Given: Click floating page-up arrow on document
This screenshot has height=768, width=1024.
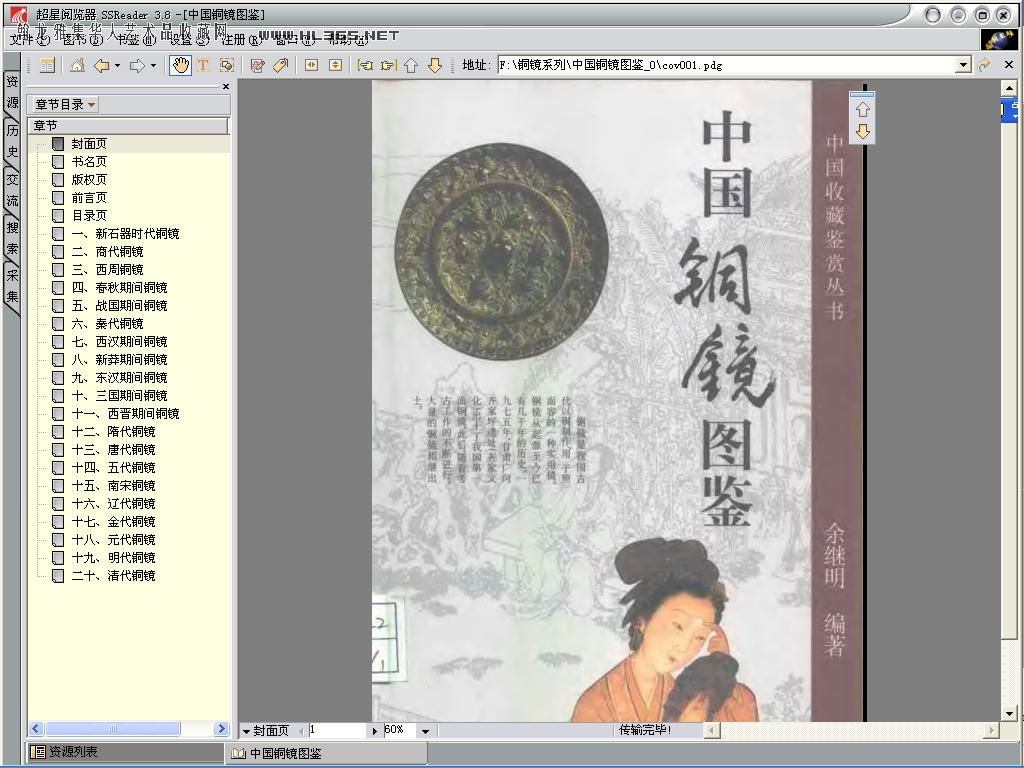Looking at the screenshot, I should click(x=862, y=110).
